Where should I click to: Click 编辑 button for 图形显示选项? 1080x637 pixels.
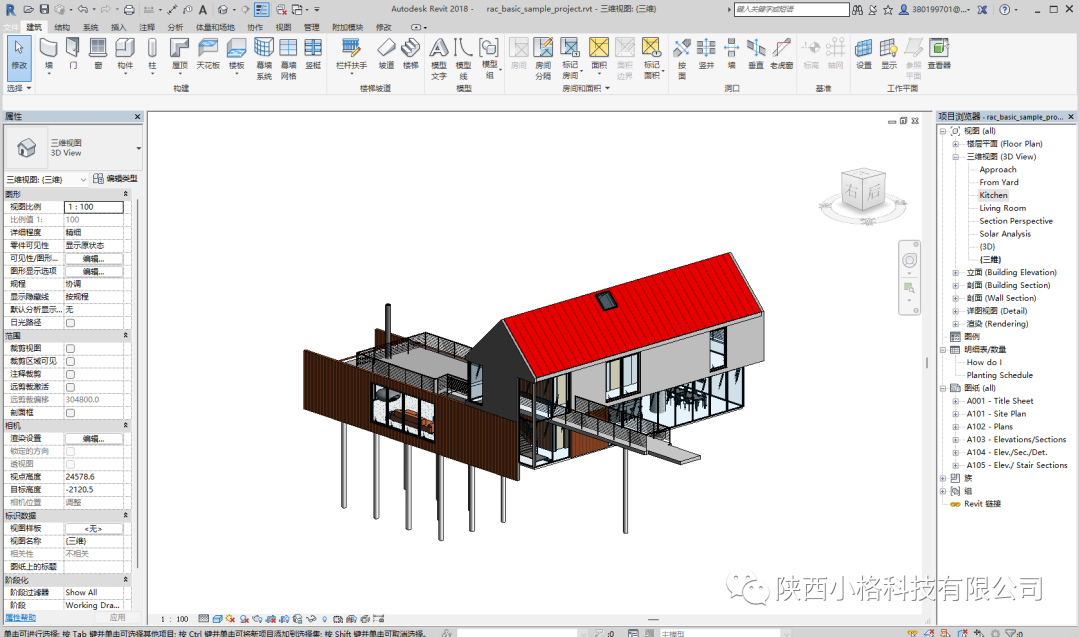pos(94,271)
